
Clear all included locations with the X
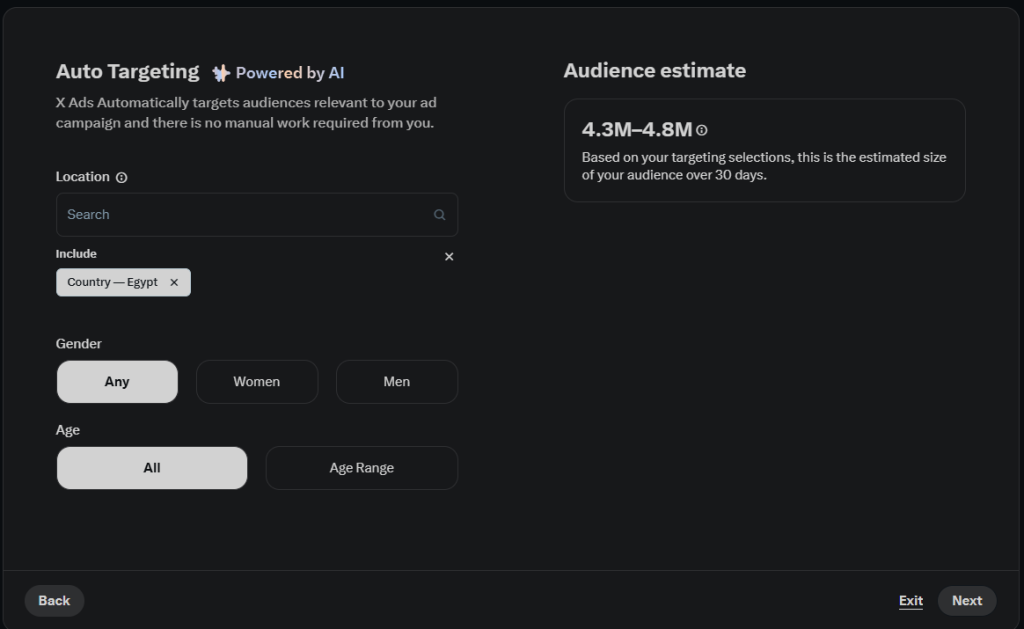pyautogui.click(x=449, y=257)
